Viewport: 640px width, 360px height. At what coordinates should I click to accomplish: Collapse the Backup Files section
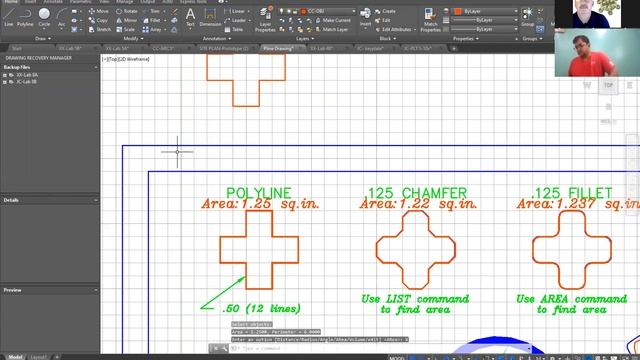[x=96, y=67]
